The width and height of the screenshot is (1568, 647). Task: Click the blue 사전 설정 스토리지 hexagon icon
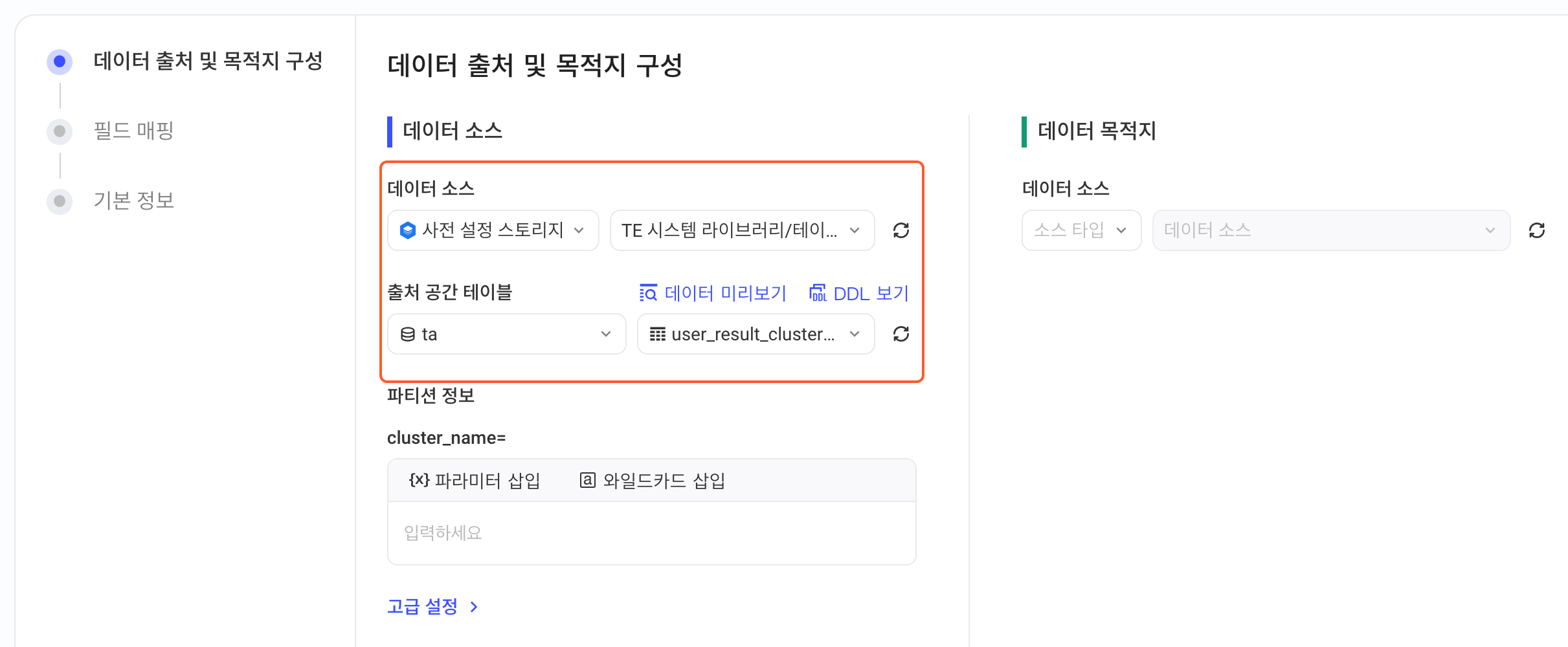(408, 230)
